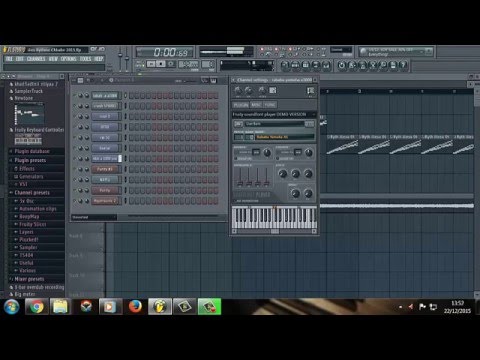Image resolution: width=480 pixels, height=360 pixels.
Task: Toggle the checkbox below the envelope section
Action: pos(235,201)
